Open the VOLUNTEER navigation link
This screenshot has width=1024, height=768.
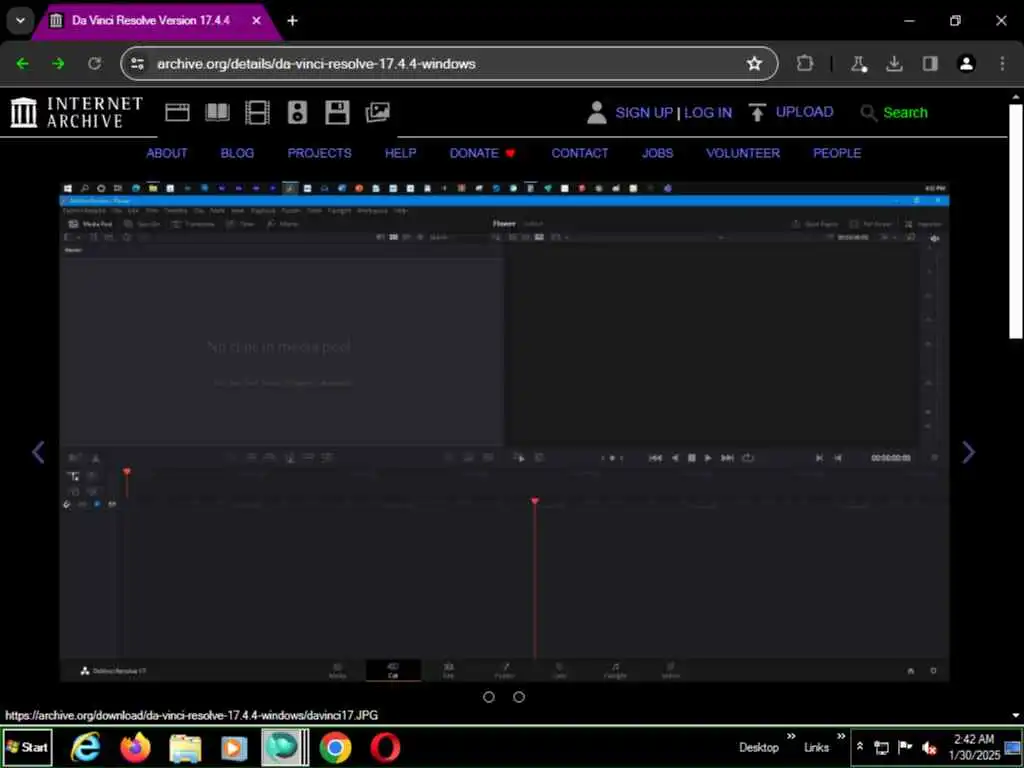point(743,153)
